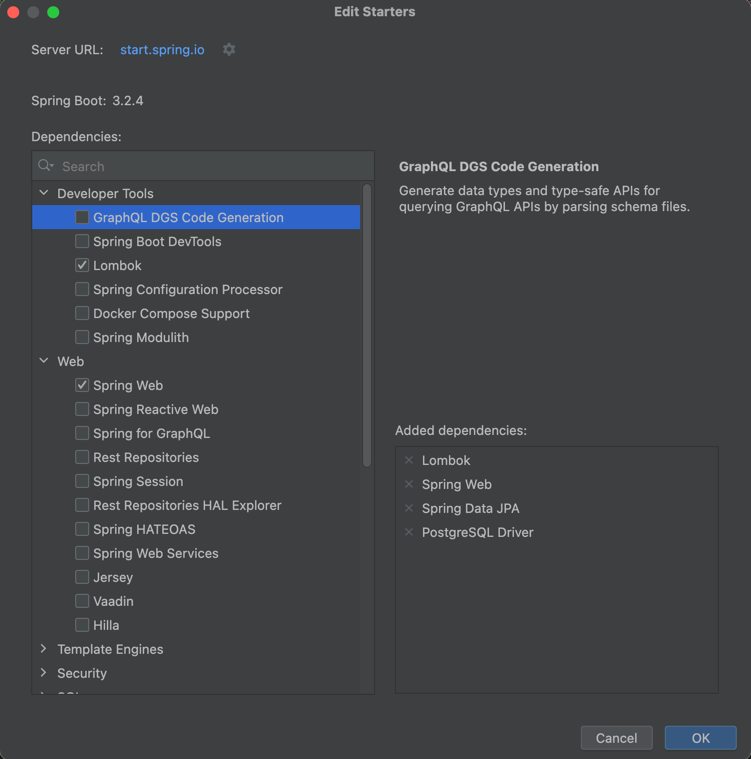This screenshot has width=751, height=759.
Task: Open the start.spring.io server link
Action: tap(162, 50)
